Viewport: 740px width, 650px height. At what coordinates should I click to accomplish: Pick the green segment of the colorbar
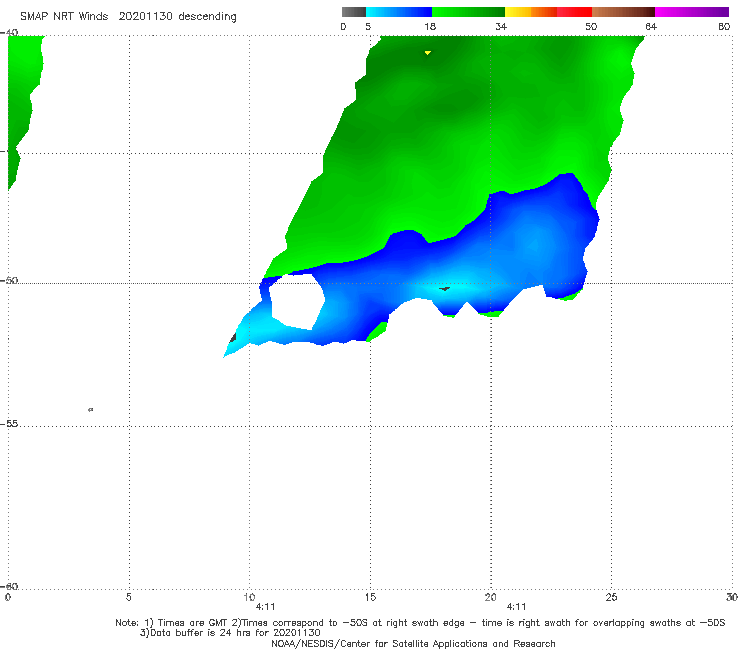pos(468,12)
